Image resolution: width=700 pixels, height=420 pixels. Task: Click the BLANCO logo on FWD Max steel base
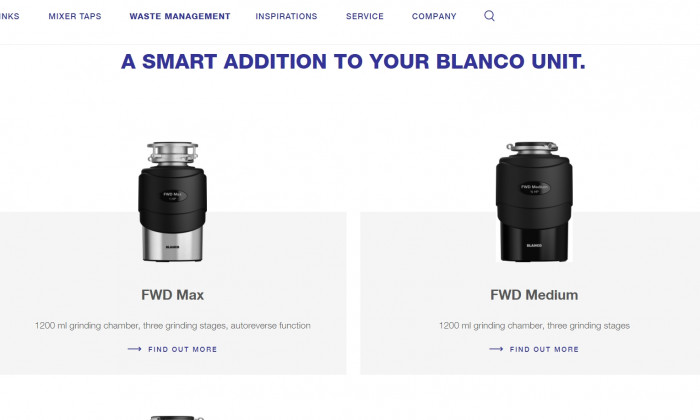tap(172, 246)
